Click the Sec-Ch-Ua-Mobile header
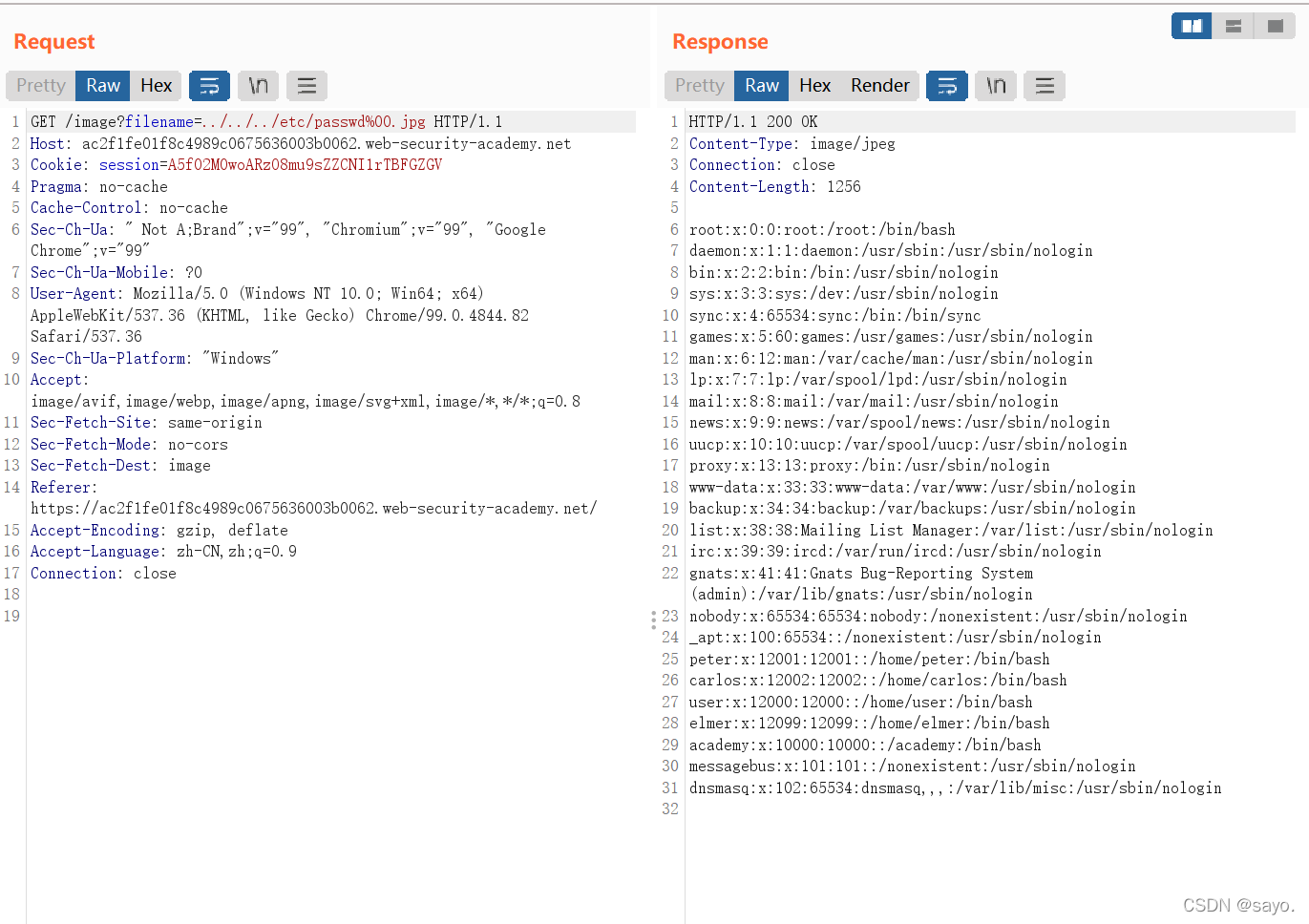1309x924 pixels. tap(116, 273)
